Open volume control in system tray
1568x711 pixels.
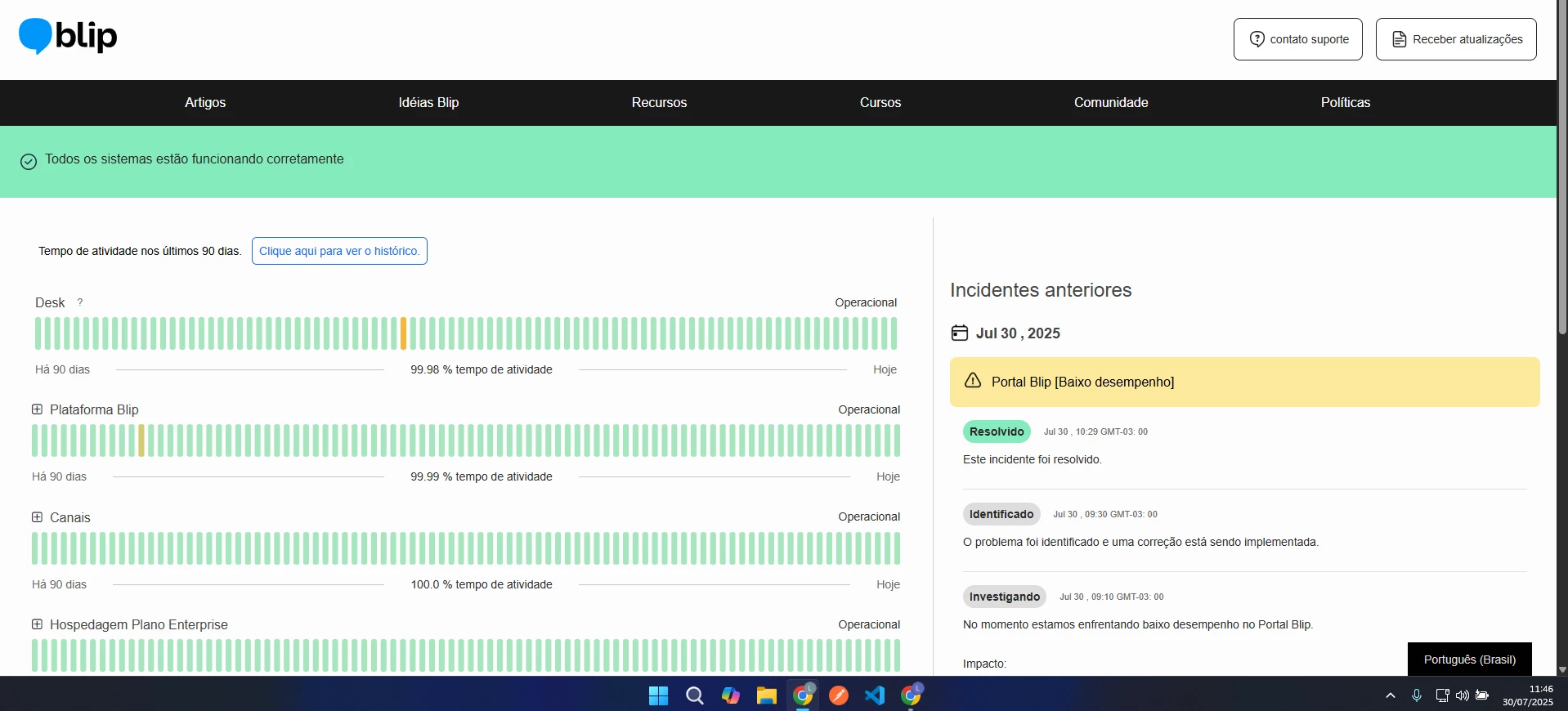[1463, 695]
